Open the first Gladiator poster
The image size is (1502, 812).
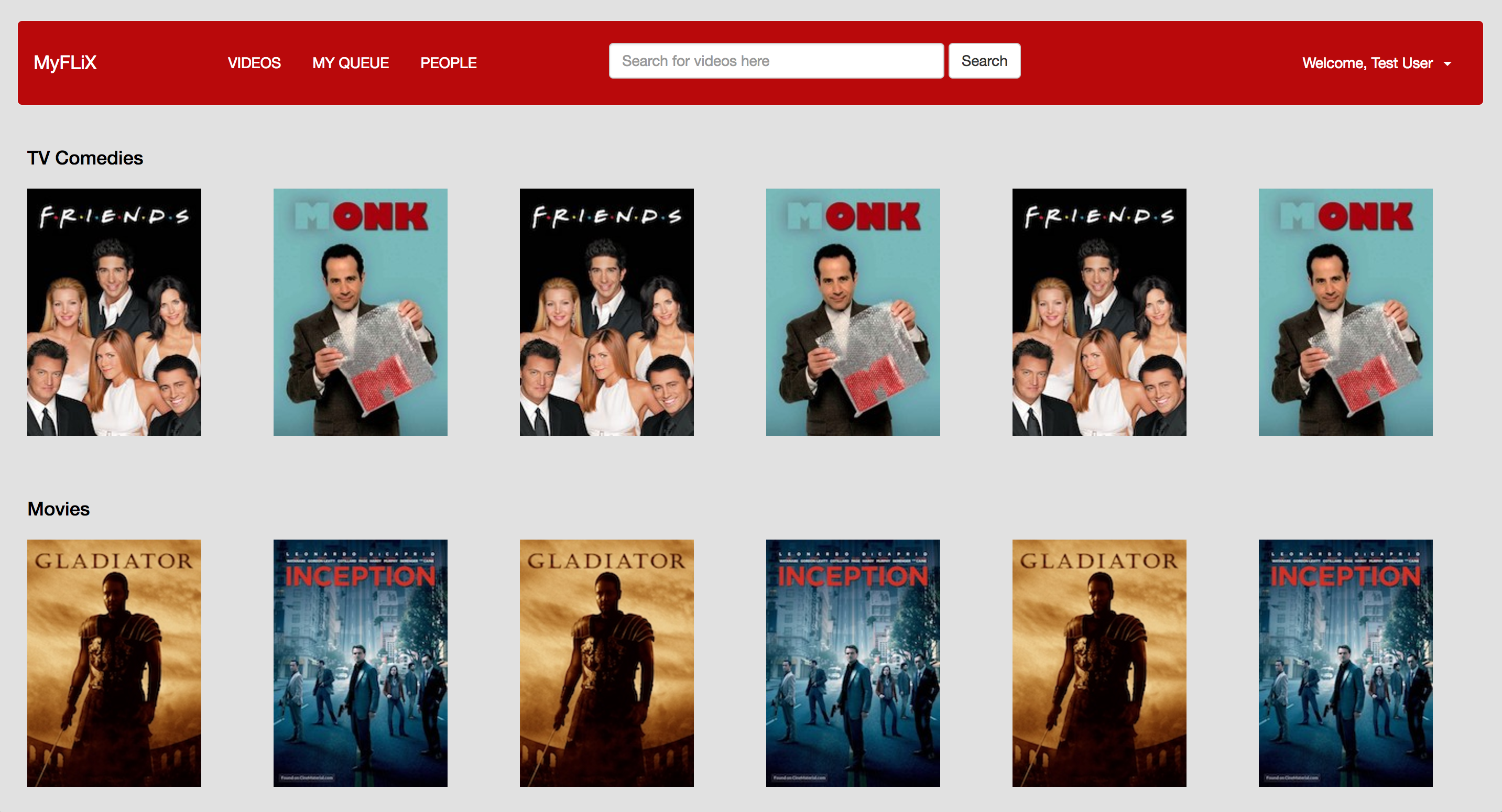point(114,663)
